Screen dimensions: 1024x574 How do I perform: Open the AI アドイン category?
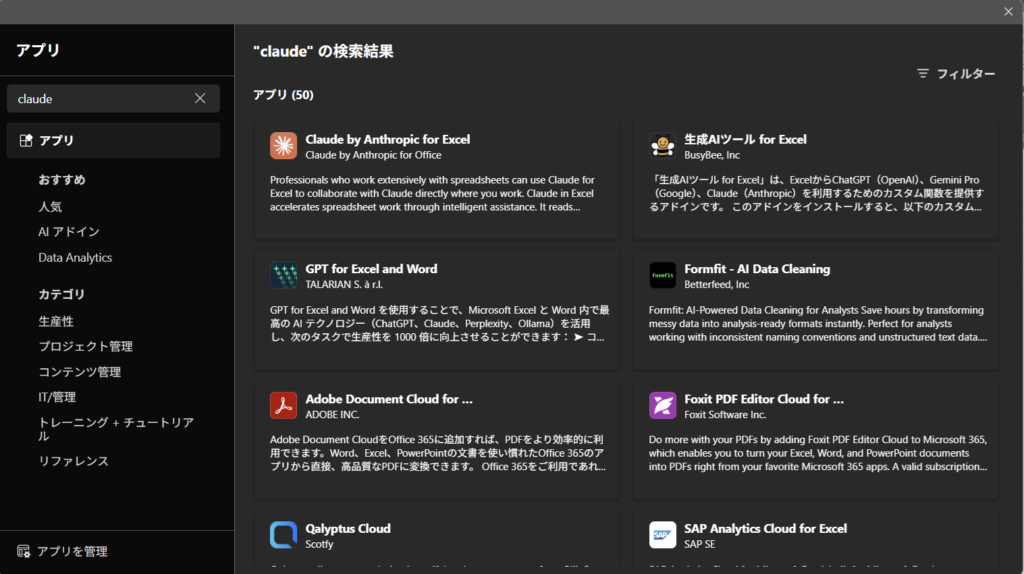click(x=69, y=232)
